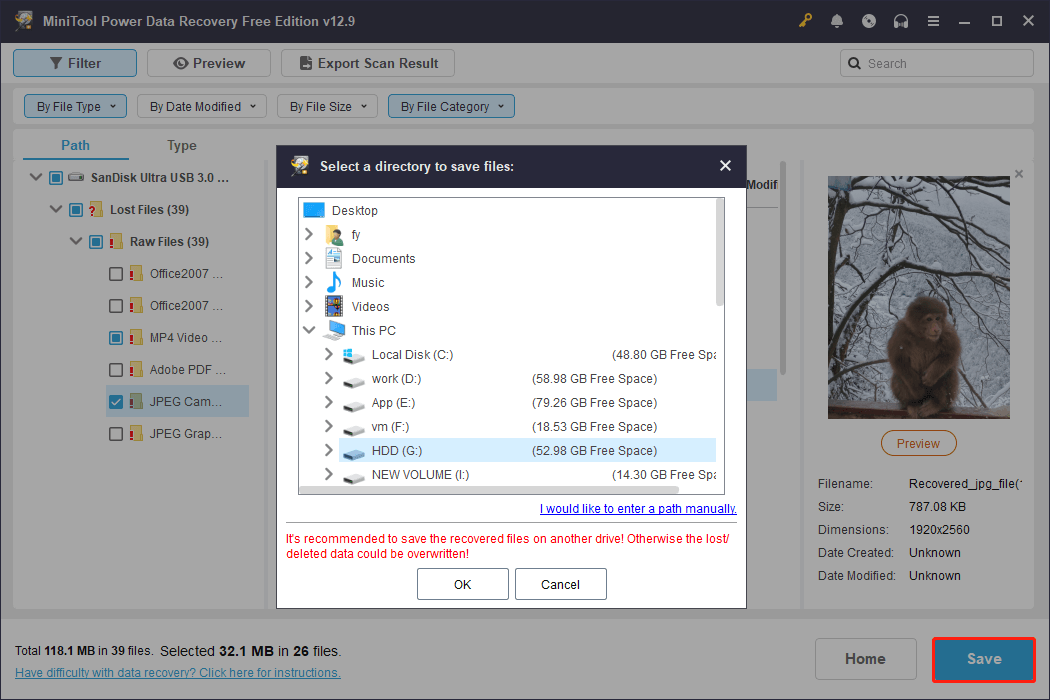Toggle the Lost Files (39) checkbox
The image size is (1050, 700).
[76, 210]
